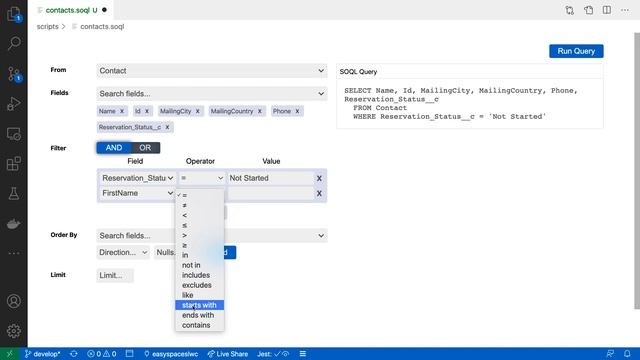This screenshot has width=640, height=360.
Task: Click the compare changes icon in editor toolbar
Action: pos(570,10)
